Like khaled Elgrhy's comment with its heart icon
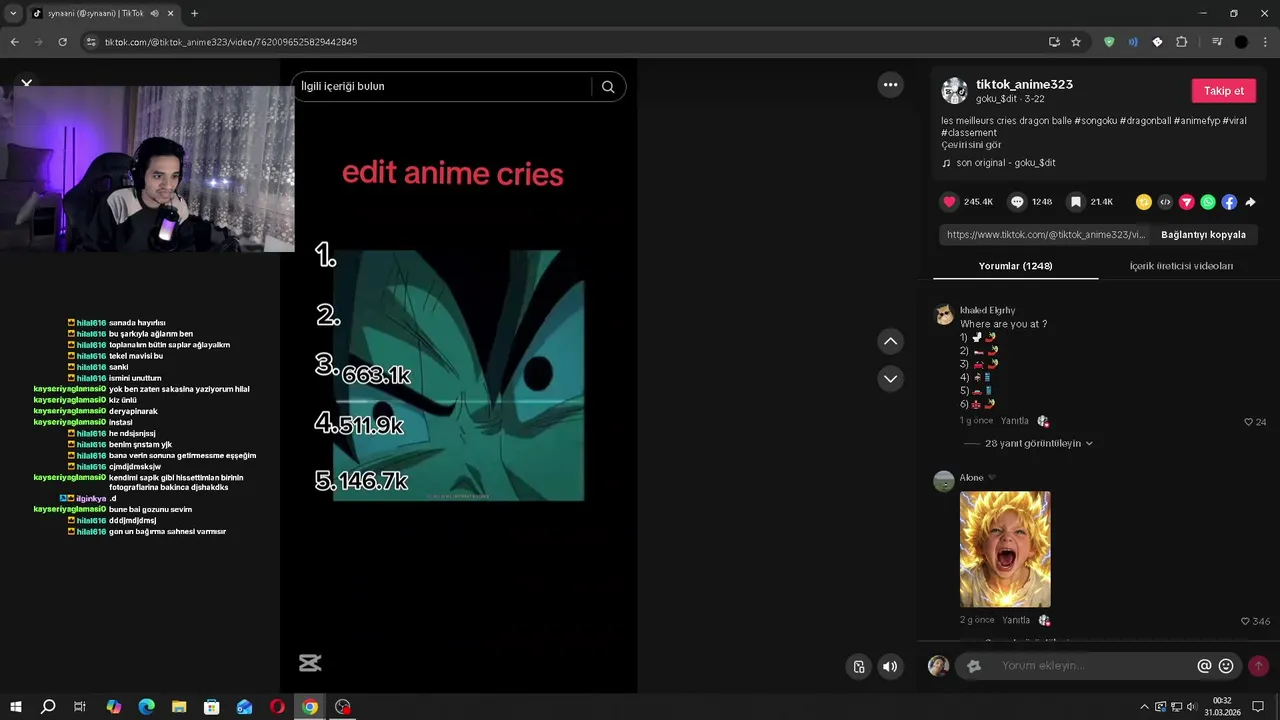1280x720 pixels. click(x=1248, y=422)
